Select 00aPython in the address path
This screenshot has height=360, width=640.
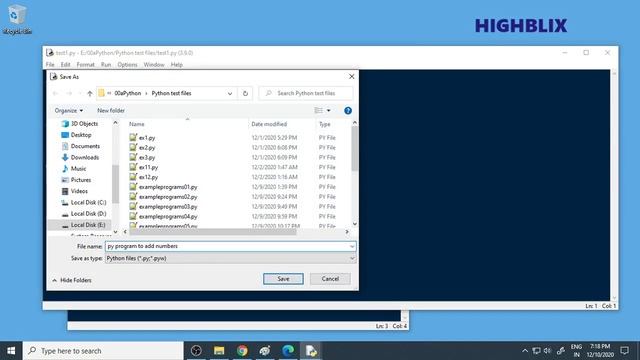pyautogui.click(x=127, y=93)
